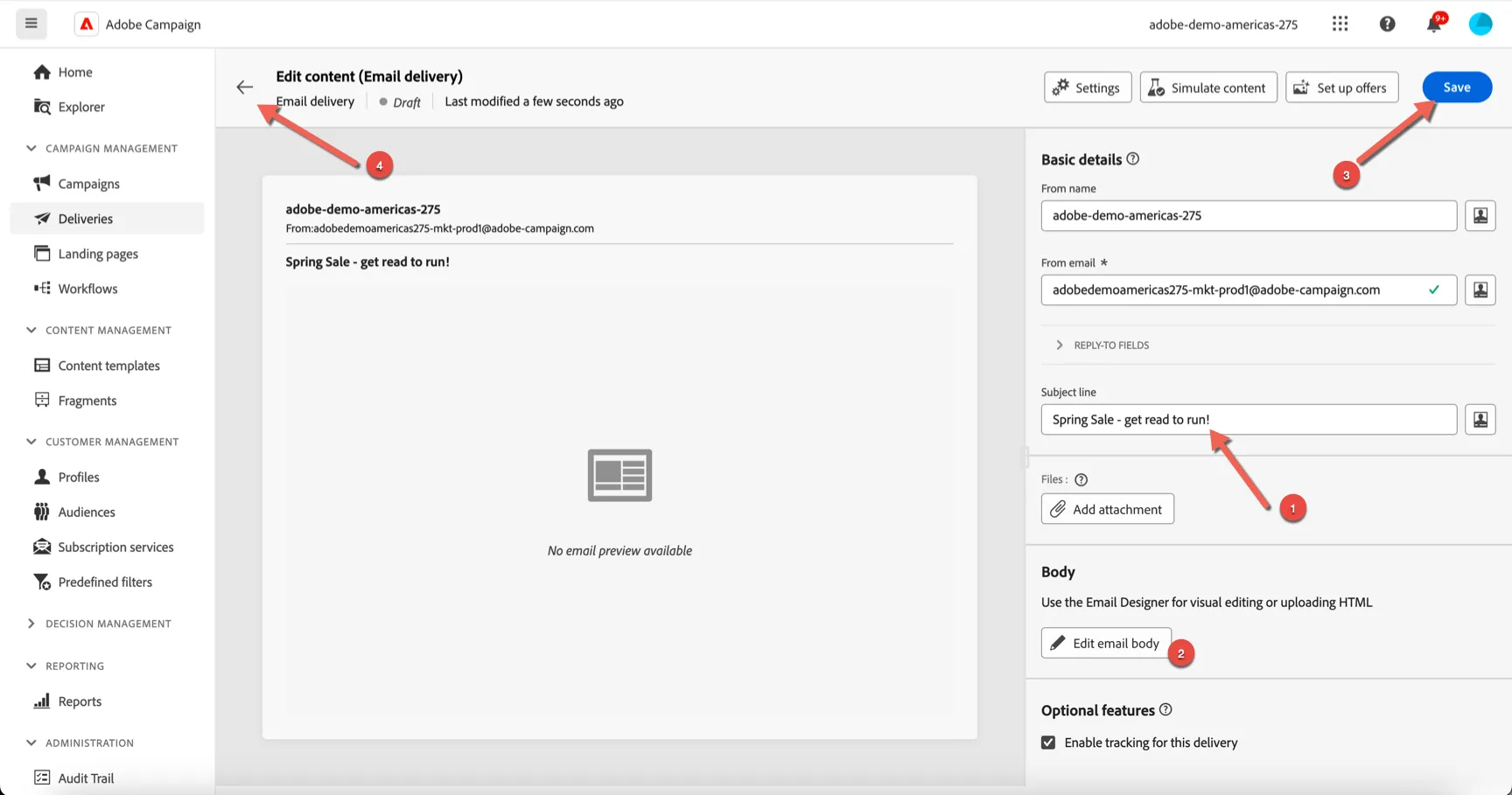Toggle Enable tracking for this delivery checkbox
The width and height of the screenshot is (1512, 795).
click(x=1048, y=743)
